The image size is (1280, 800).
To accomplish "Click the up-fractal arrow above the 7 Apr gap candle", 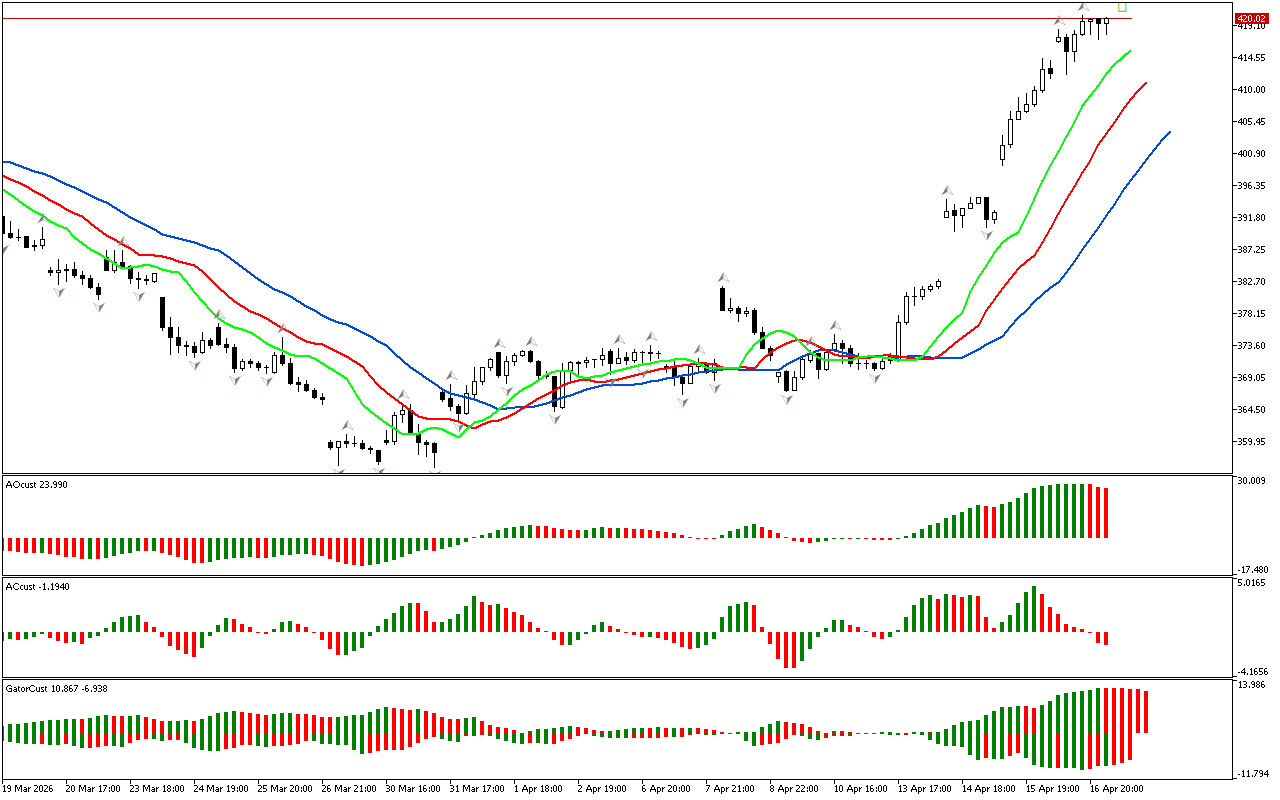I will coord(720,276).
